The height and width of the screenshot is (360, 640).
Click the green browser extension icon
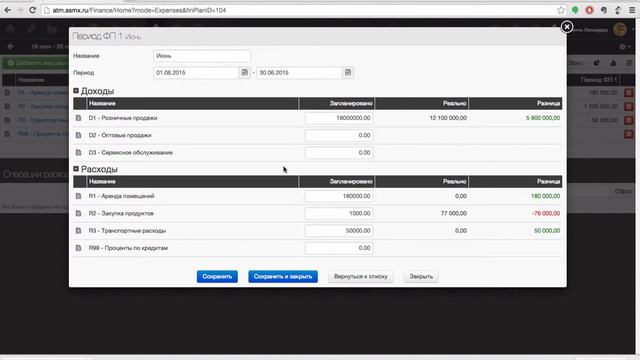(x=575, y=10)
